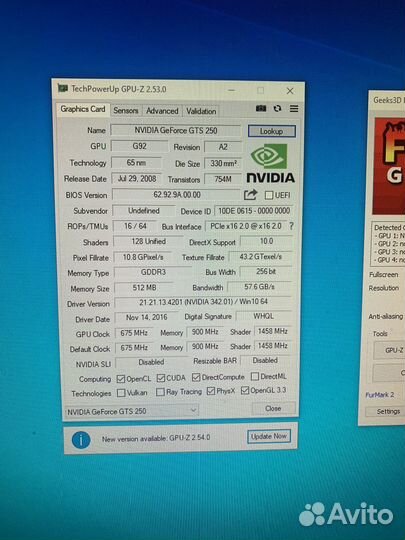Minimize the GPU-Z window

pos(231,91)
